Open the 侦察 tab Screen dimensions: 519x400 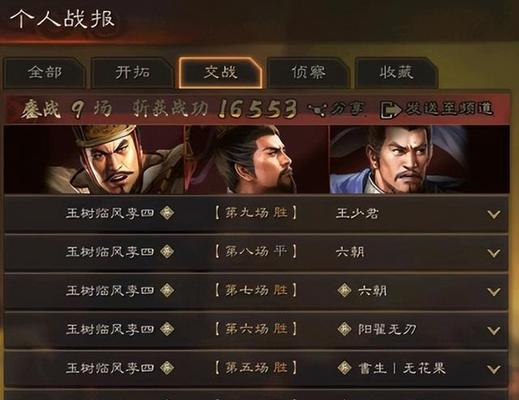308,73
